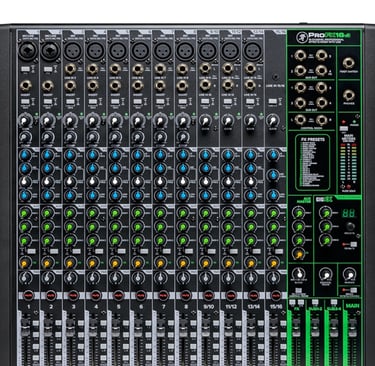Click the control room level knob

(x=326, y=275)
